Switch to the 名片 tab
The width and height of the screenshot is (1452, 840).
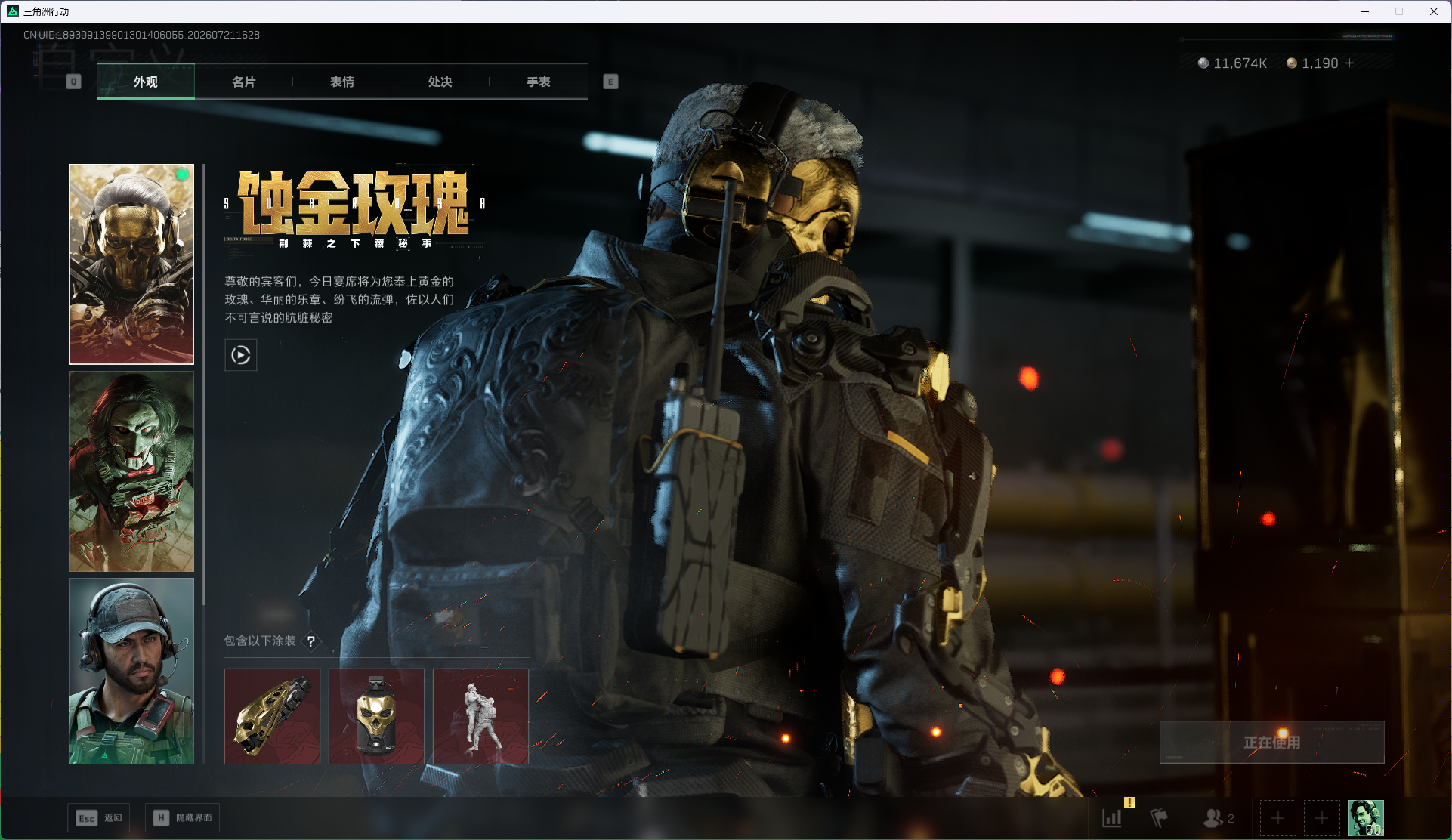click(243, 82)
